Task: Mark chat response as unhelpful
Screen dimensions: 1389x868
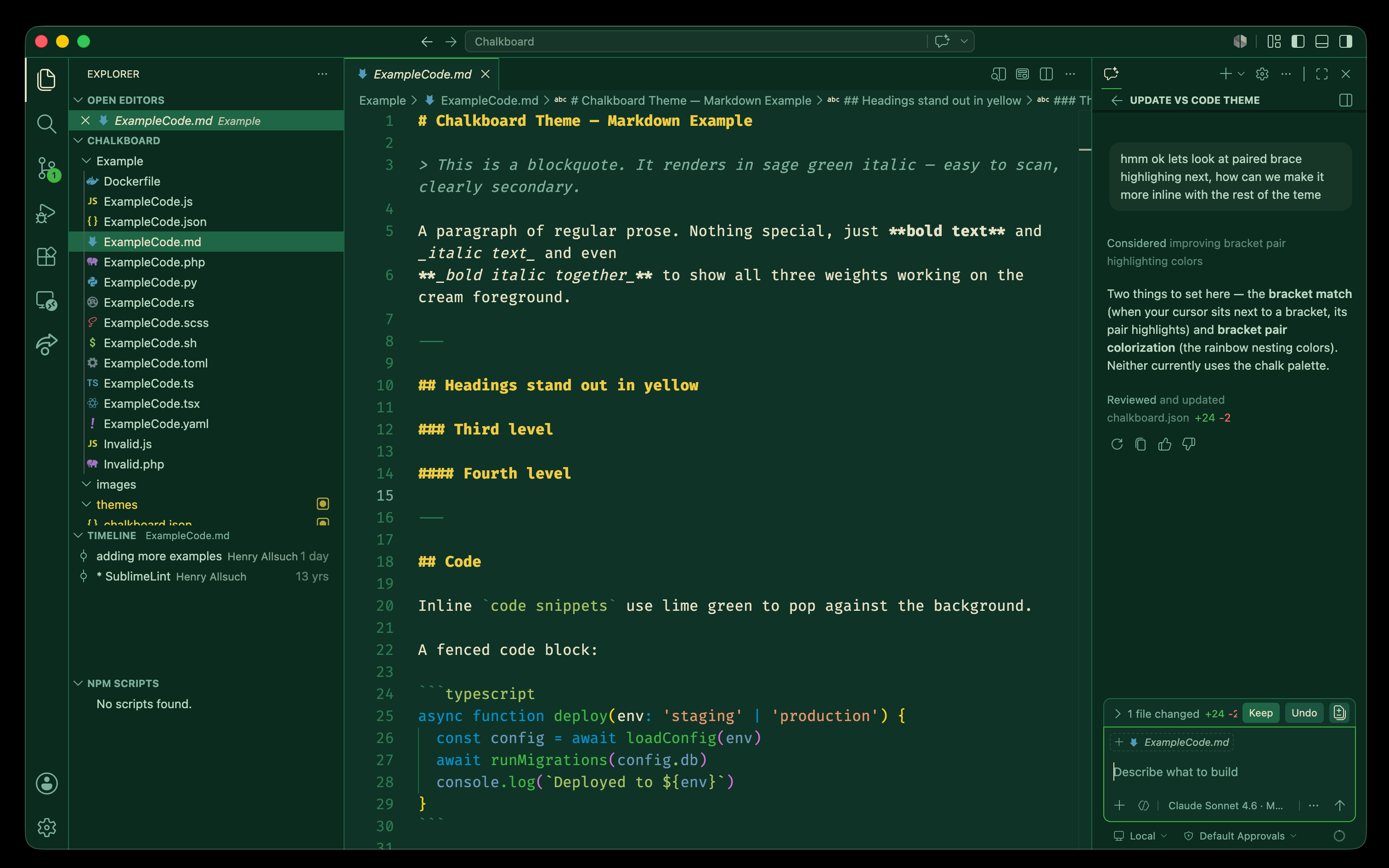Action: tap(1189, 444)
